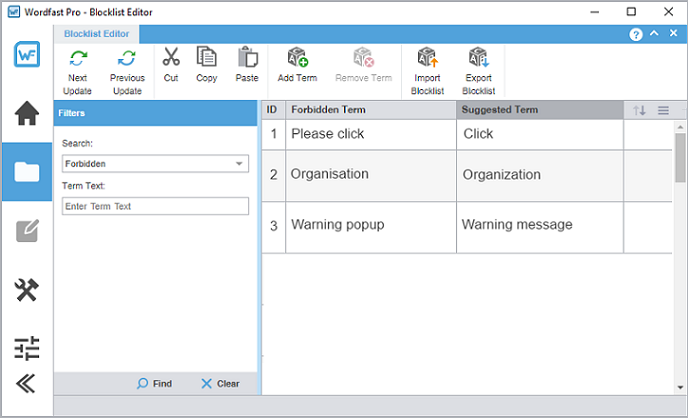Click the Paste toolbar icon
This screenshot has height=418, width=688.
(x=247, y=59)
